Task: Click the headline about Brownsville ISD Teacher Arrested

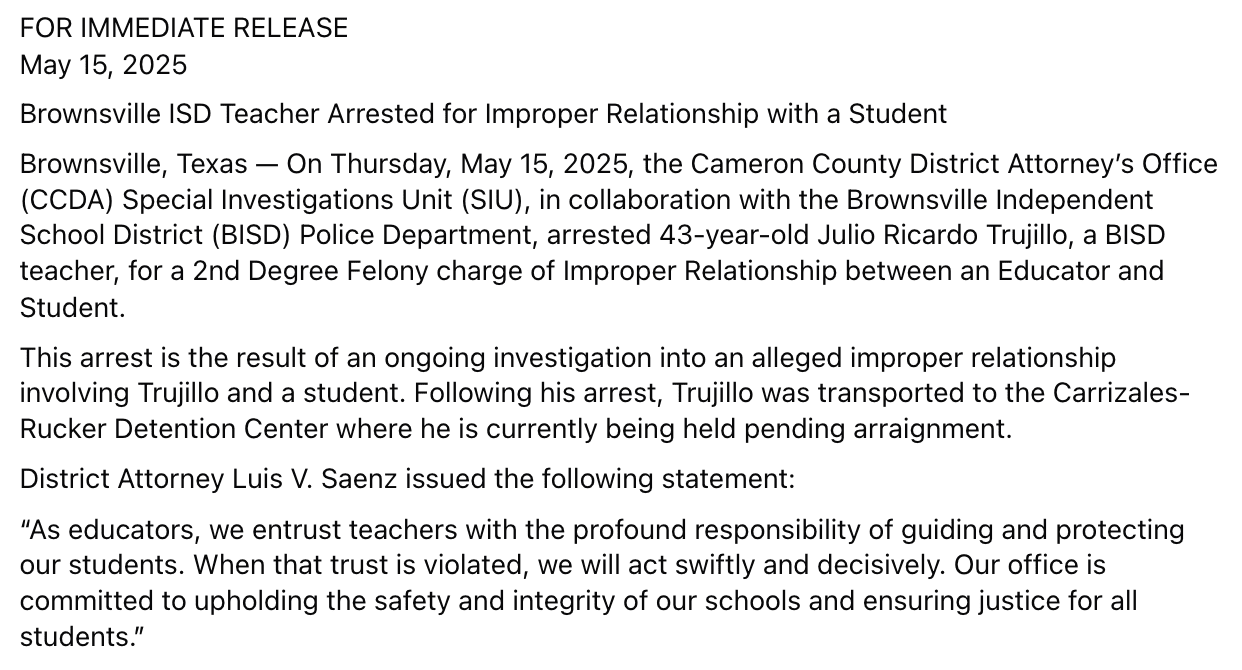Action: [483, 114]
